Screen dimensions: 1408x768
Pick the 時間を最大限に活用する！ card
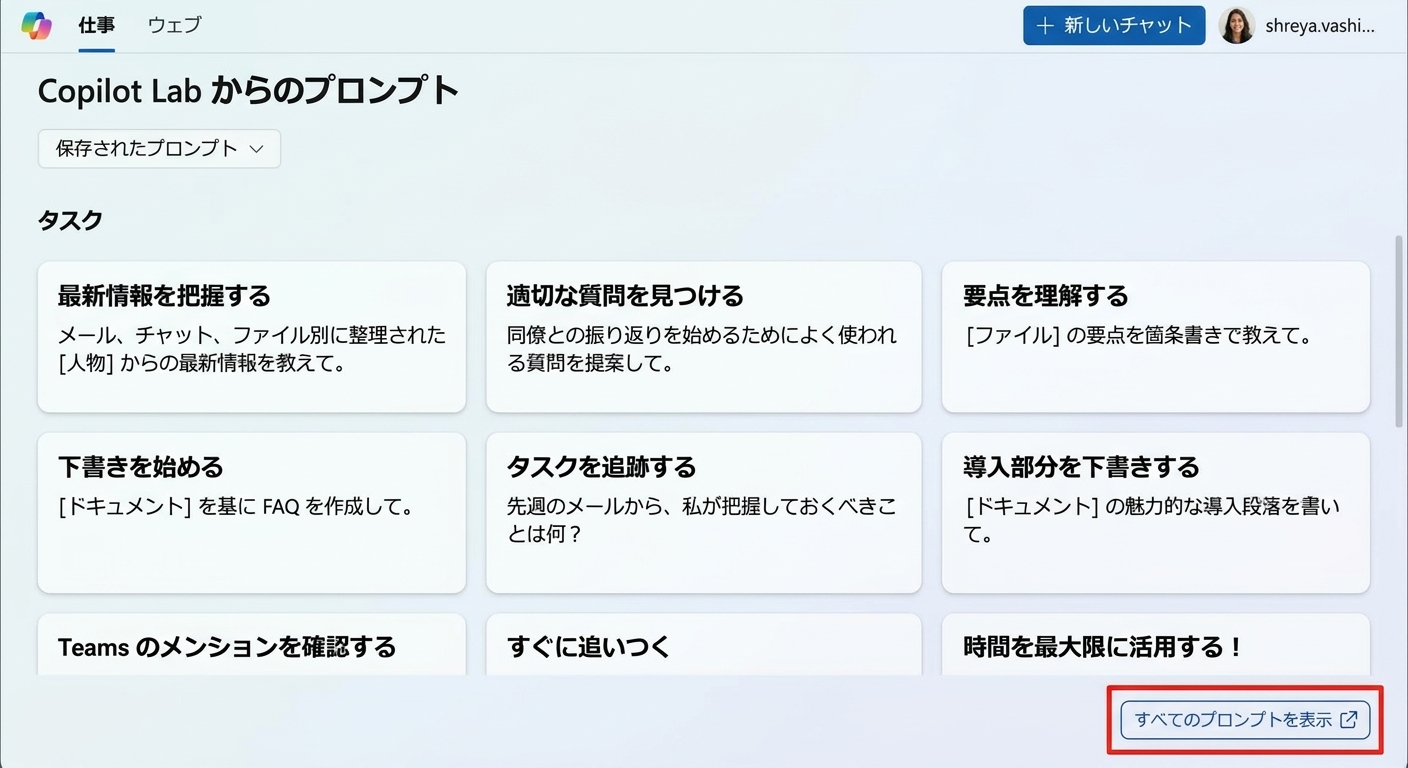pyautogui.click(x=1156, y=644)
